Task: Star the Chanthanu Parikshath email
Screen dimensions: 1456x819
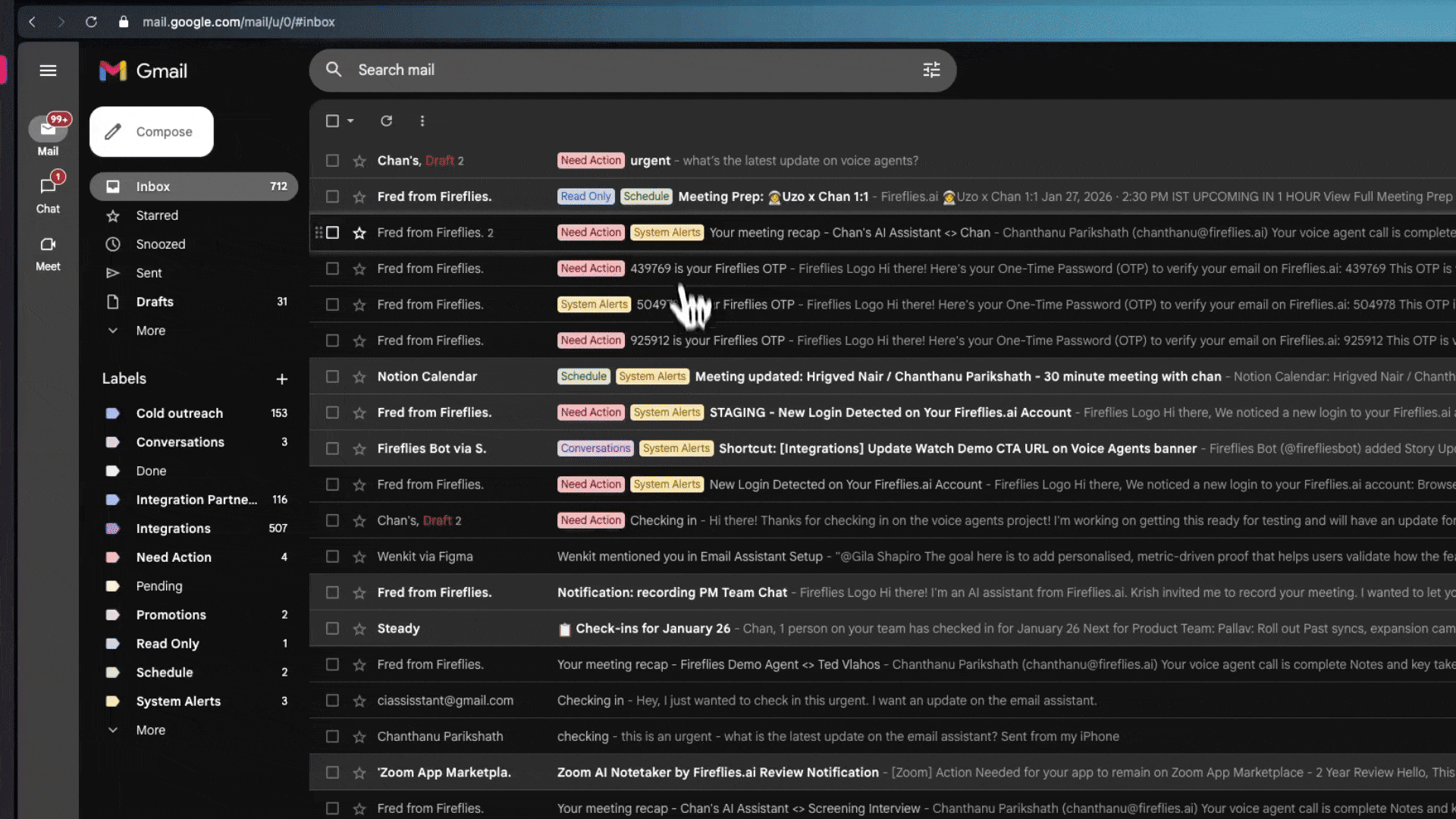Action: (x=359, y=736)
